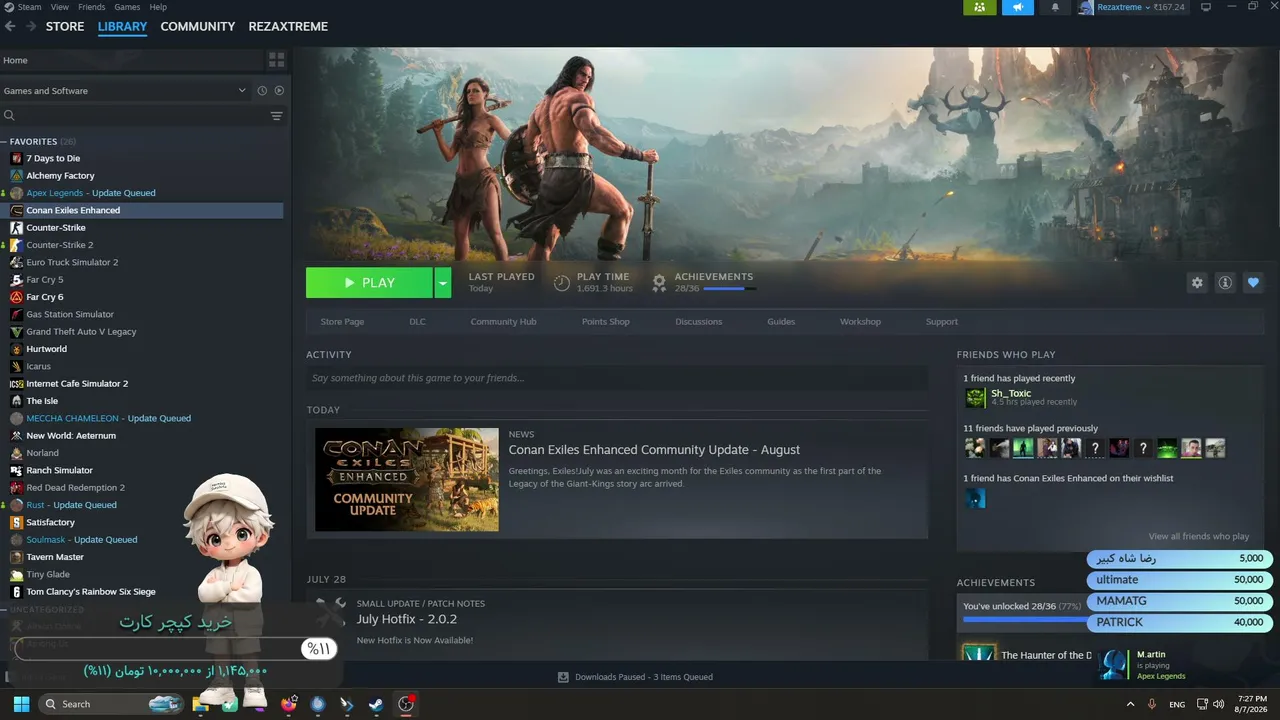This screenshot has height=720, width=1280.
Task: Open the M.artin friend avatar notification
Action: [x=1113, y=665]
